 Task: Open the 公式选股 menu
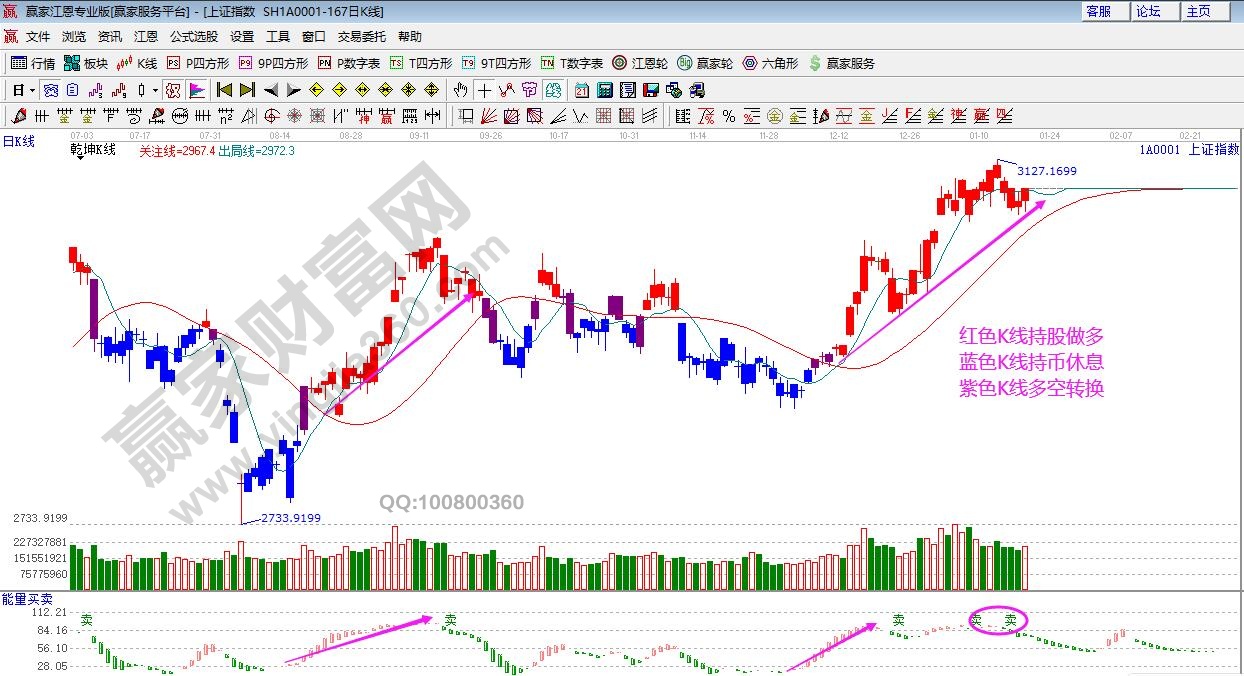(x=193, y=36)
